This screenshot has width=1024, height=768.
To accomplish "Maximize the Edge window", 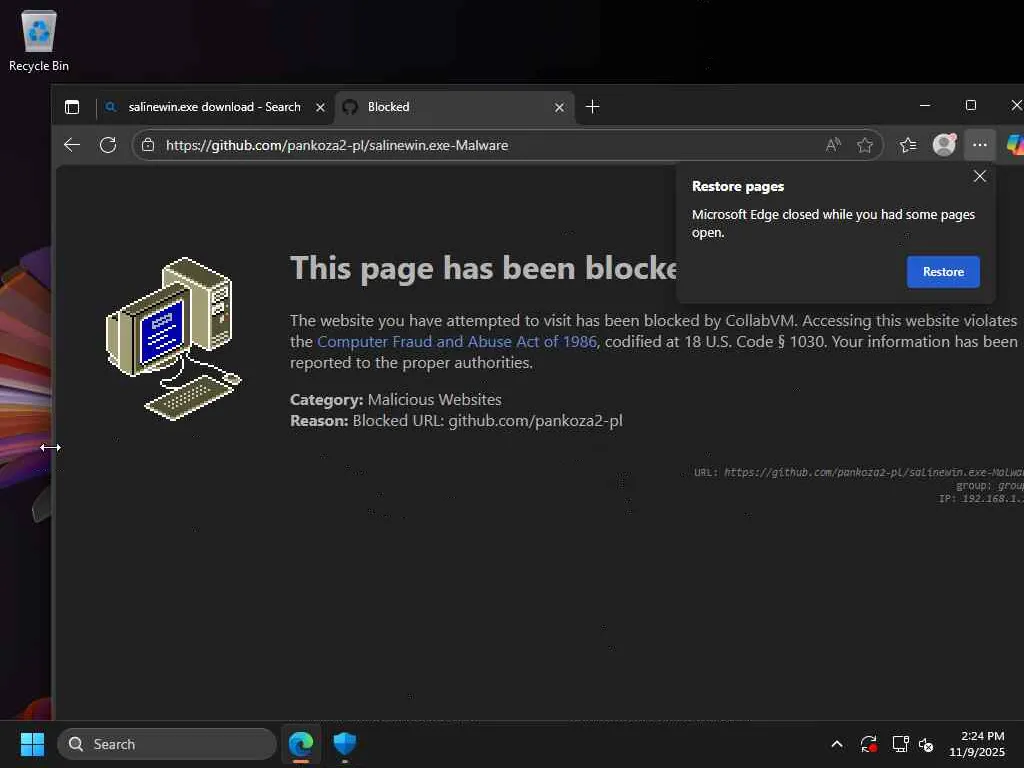I will point(971,105).
